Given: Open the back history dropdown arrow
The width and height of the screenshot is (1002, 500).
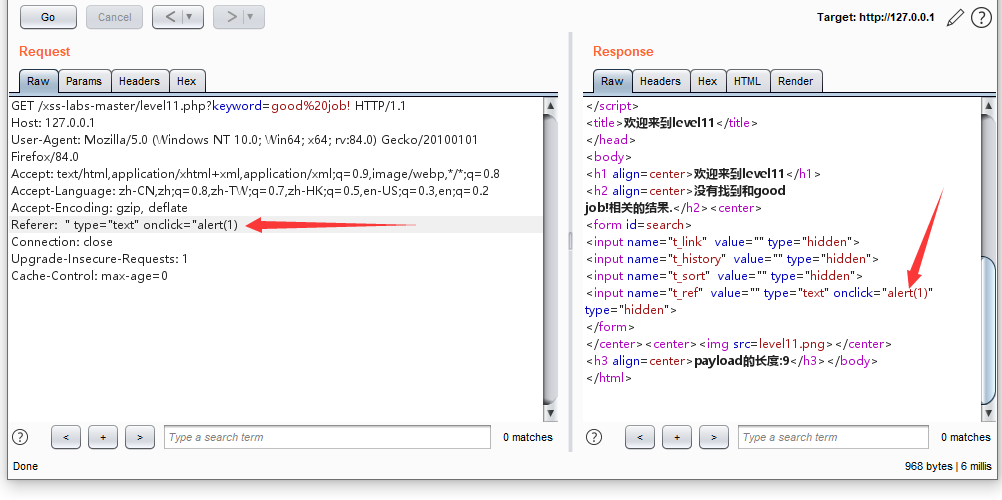Looking at the screenshot, I should (x=190, y=17).
